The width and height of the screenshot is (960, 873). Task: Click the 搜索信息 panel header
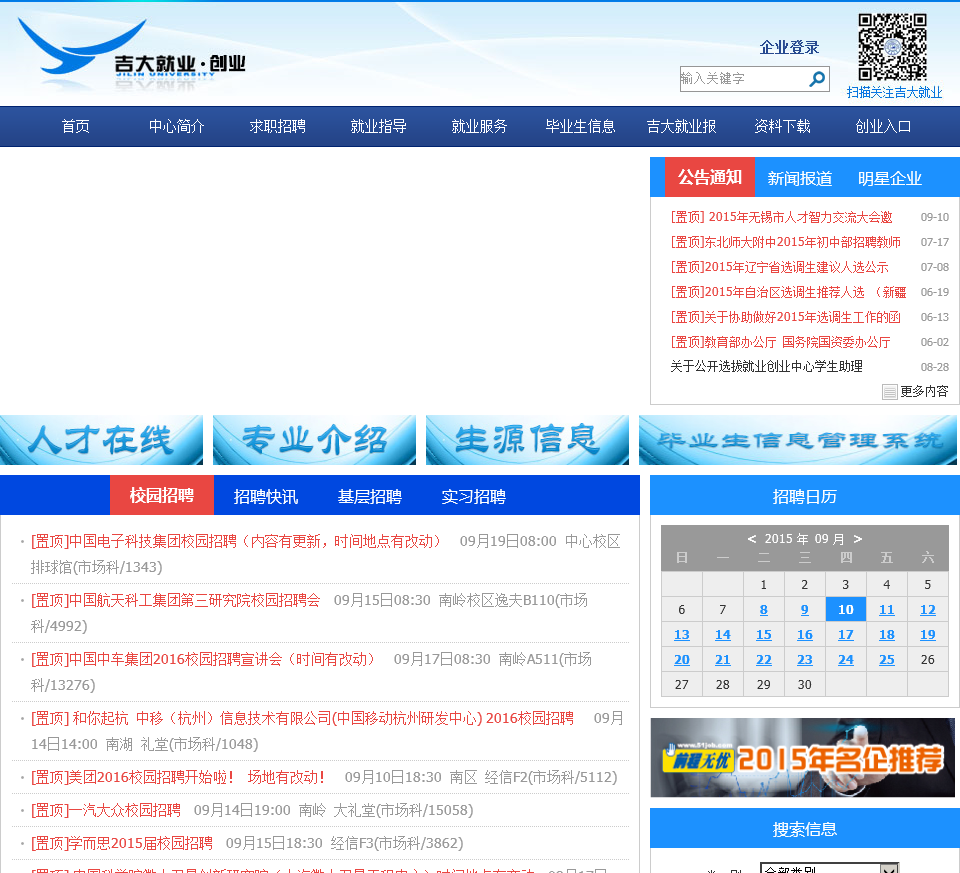tap(804, 829)
